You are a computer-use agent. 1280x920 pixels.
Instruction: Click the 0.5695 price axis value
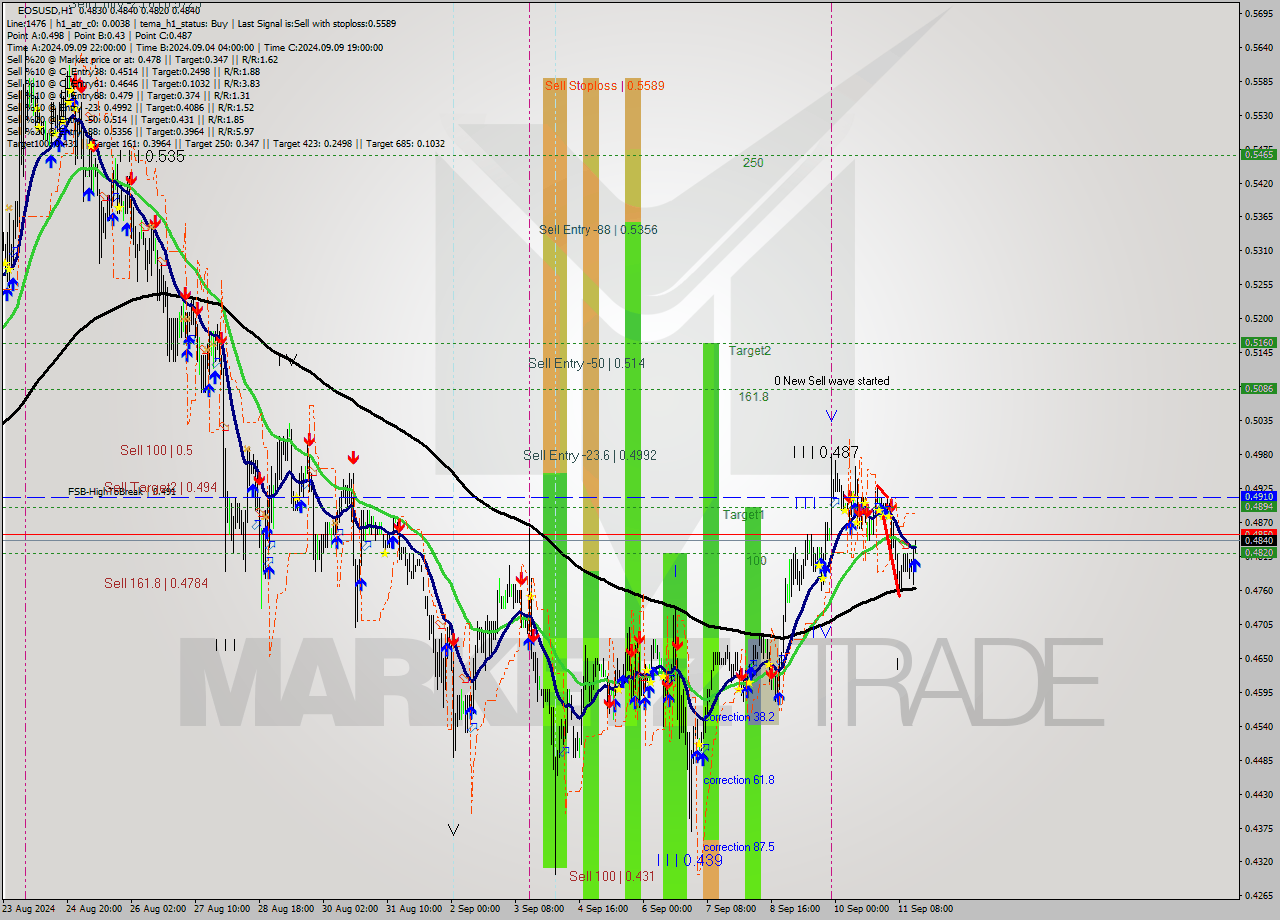point(1258,13)
